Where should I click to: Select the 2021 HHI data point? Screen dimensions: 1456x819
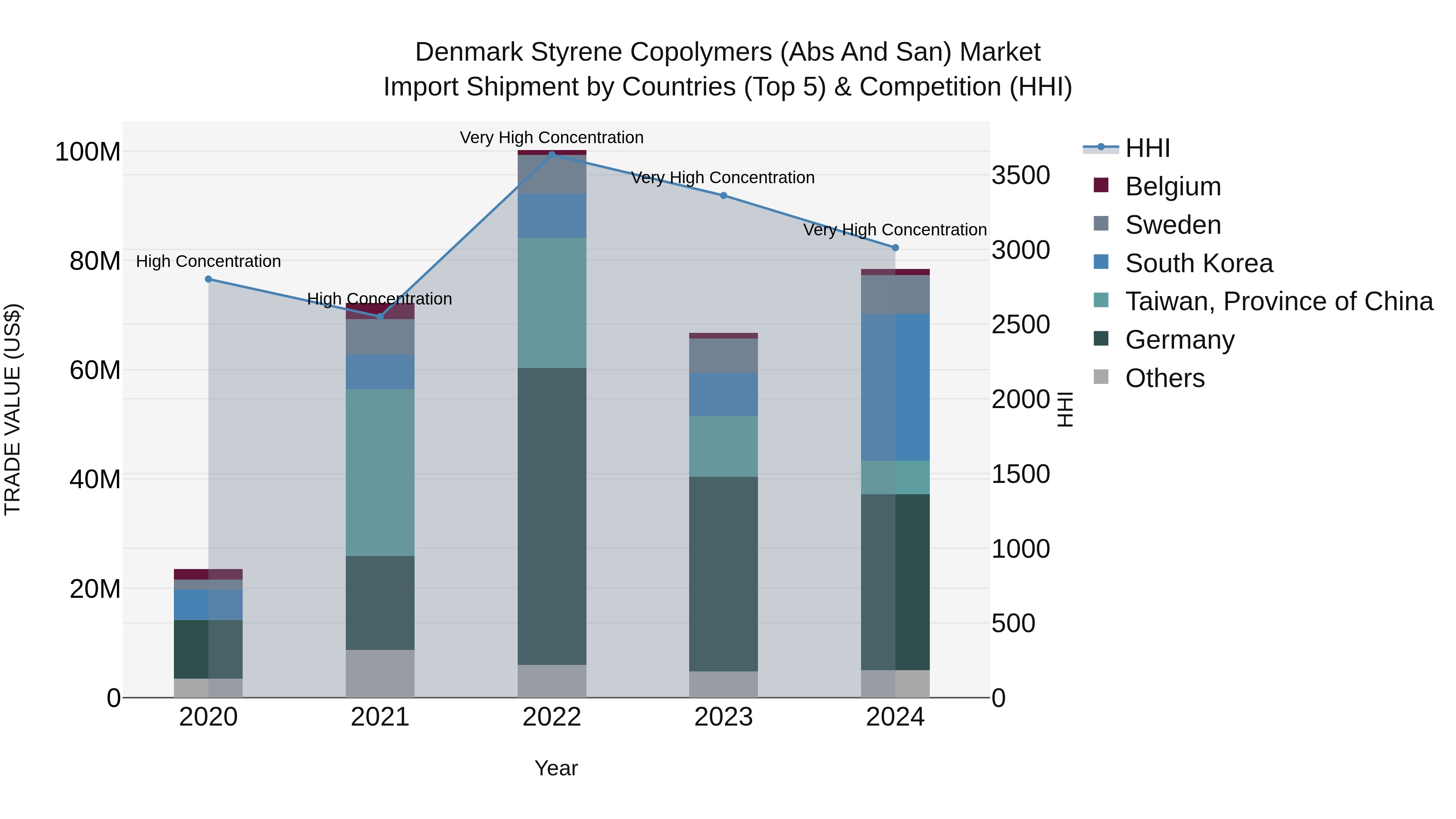(x=381, y=317)
